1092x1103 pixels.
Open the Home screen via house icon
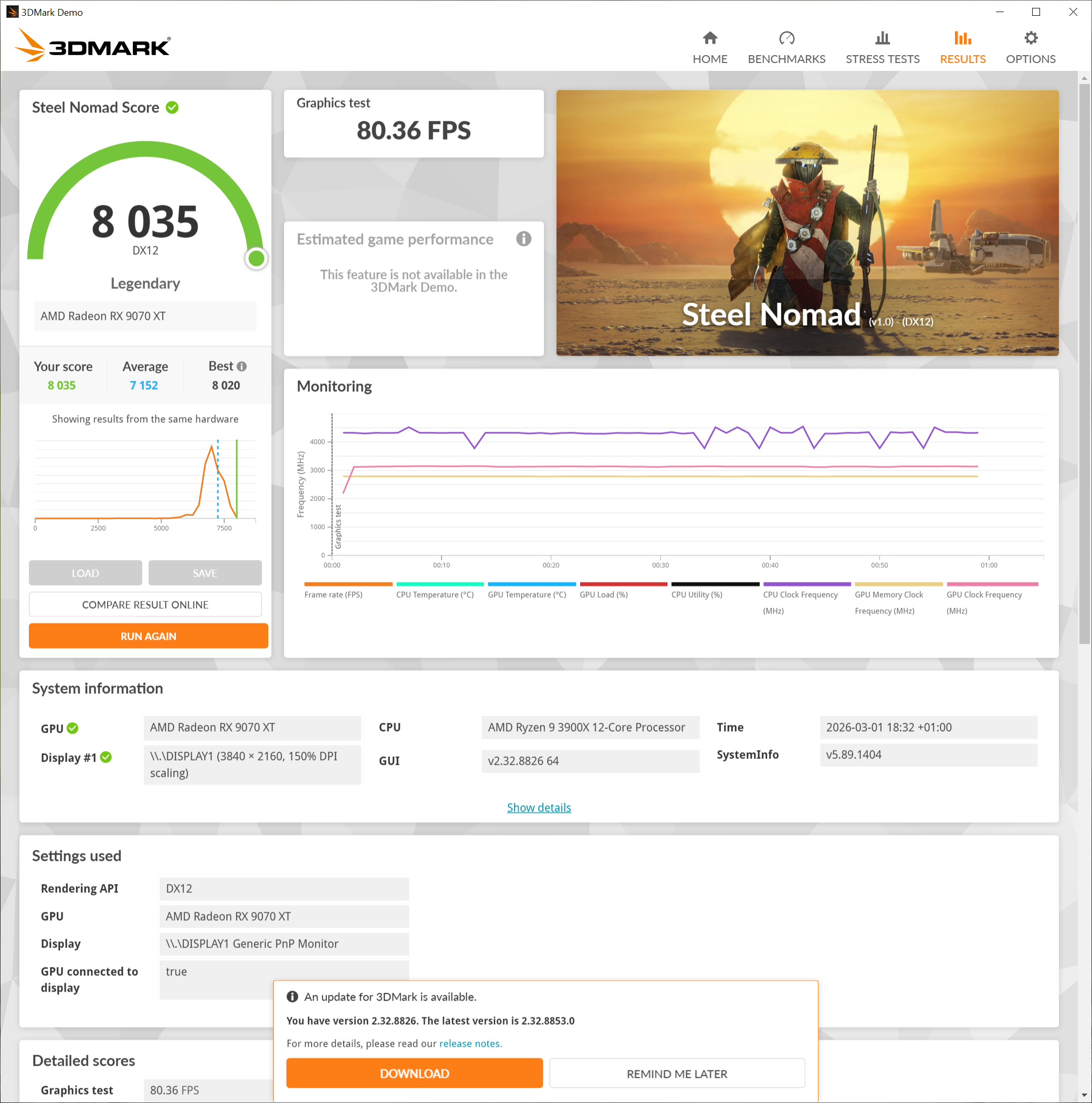click(710, 46)
